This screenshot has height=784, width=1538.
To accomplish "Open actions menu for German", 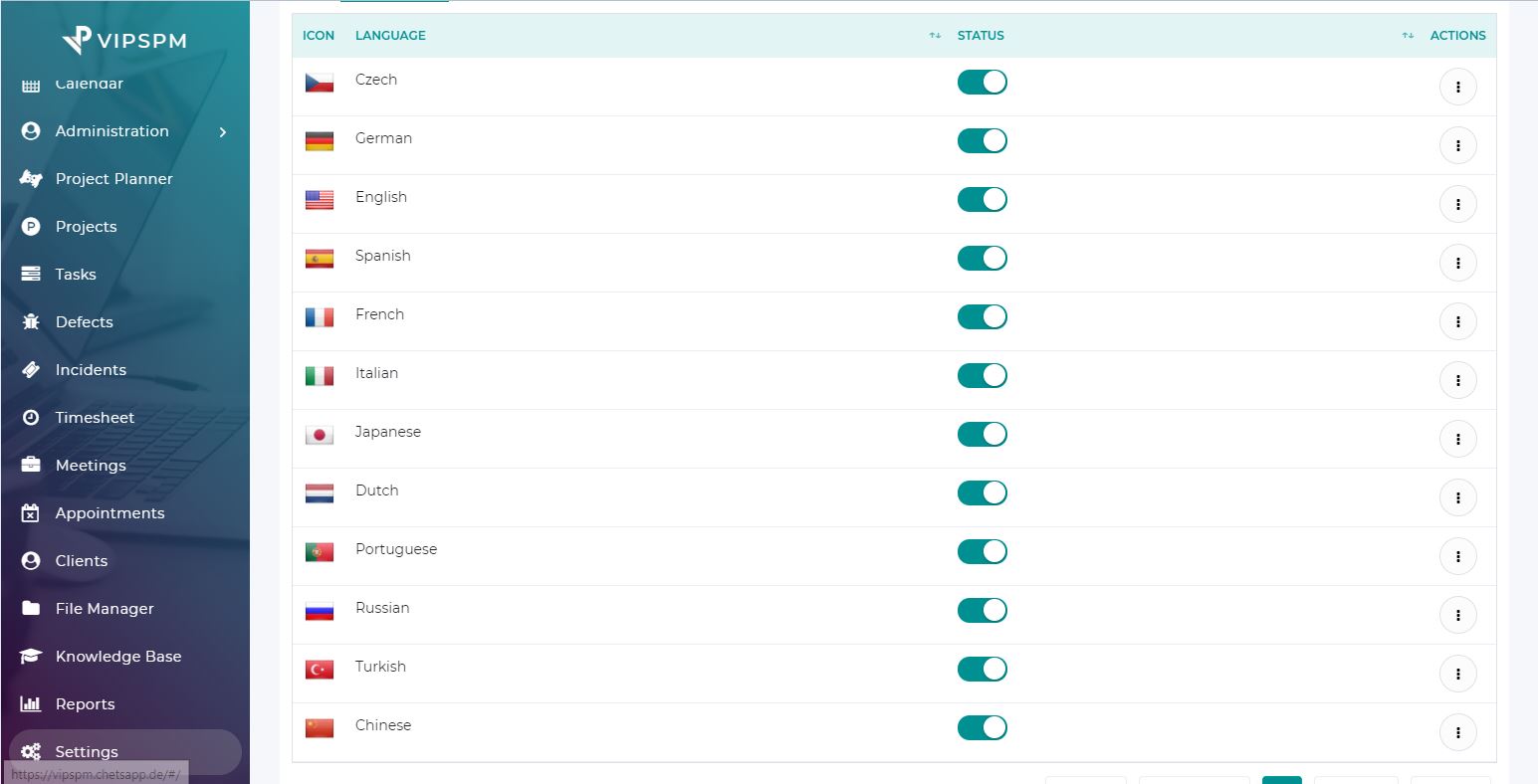I will click(1457, 146).
